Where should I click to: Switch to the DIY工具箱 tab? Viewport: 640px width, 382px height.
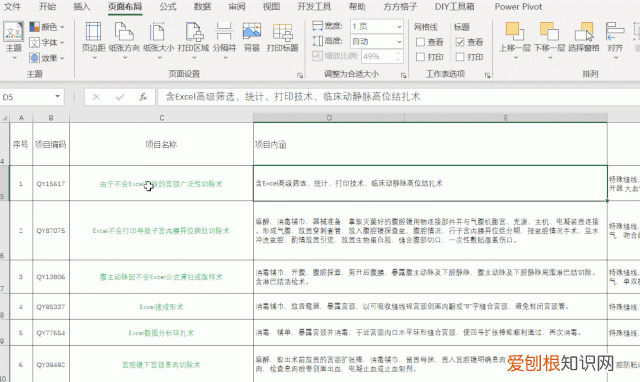pos(455,7)
